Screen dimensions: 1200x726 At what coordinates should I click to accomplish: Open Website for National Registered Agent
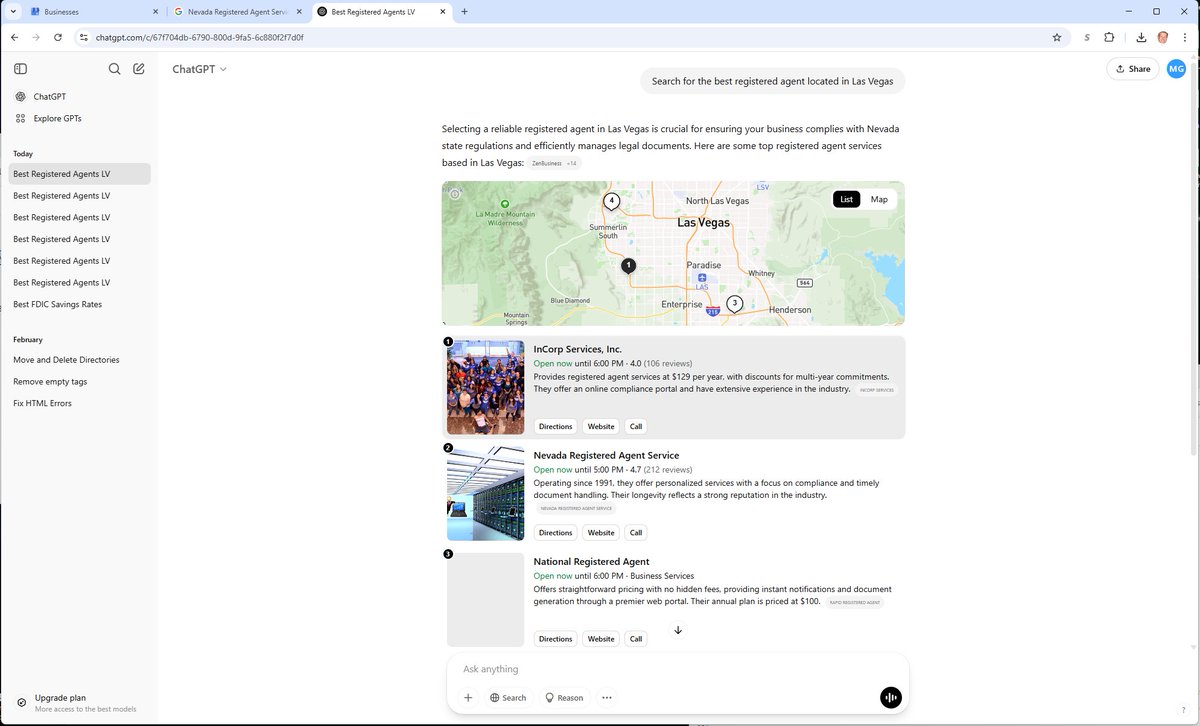coord(601,638)
